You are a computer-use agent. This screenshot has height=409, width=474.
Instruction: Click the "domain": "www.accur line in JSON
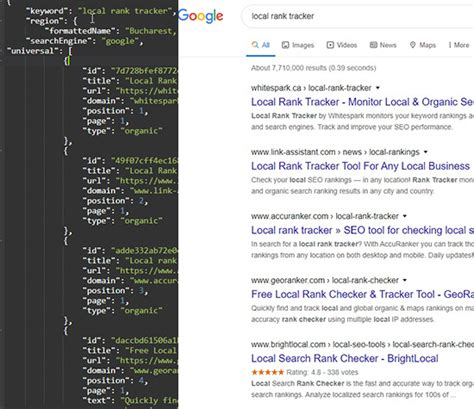click(x=130, y=281)
